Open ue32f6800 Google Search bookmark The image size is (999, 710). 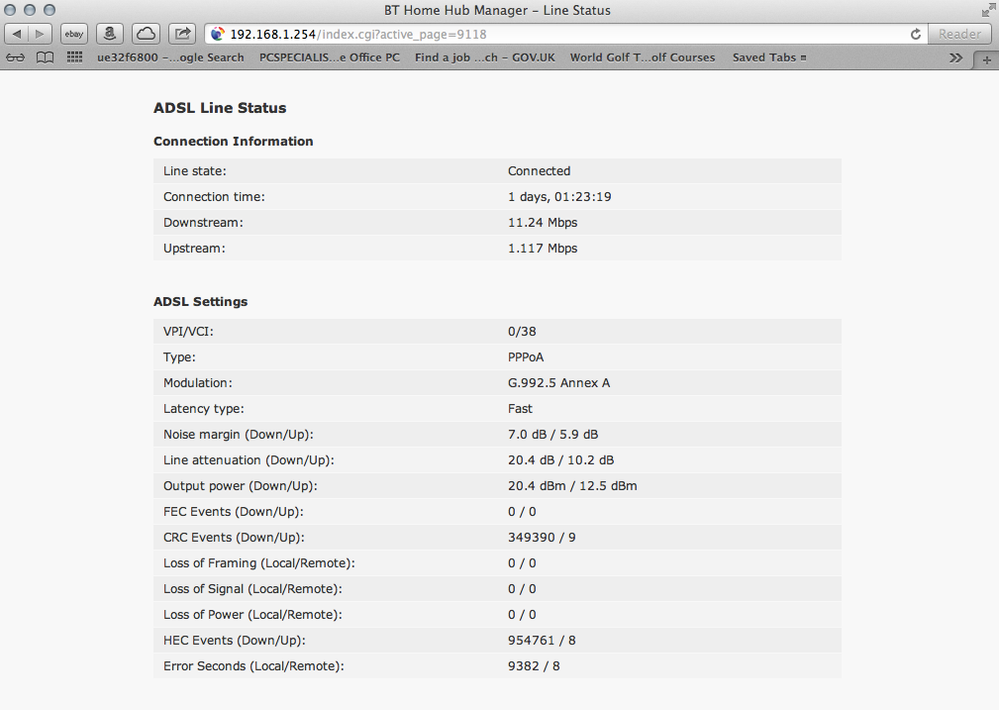(170, 57)
